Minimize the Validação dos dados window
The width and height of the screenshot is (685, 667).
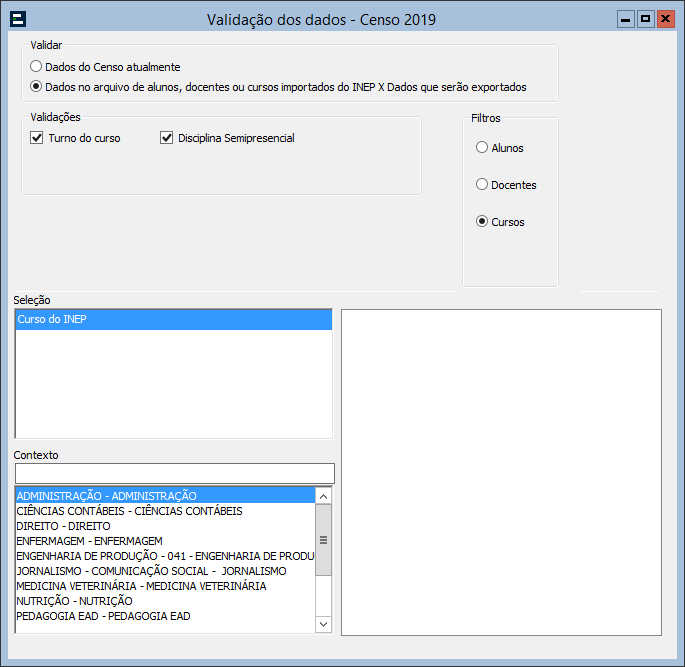[x=626, y=19]
